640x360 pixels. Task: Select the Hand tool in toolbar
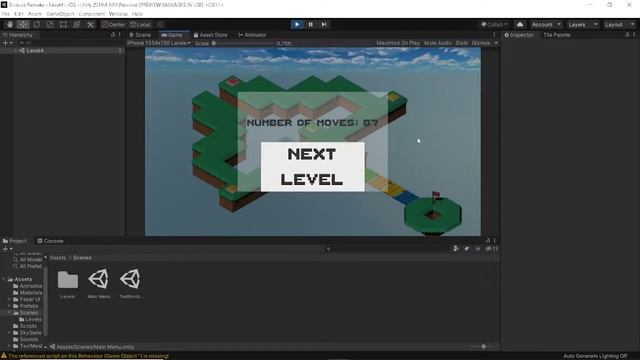pos(10,24)
